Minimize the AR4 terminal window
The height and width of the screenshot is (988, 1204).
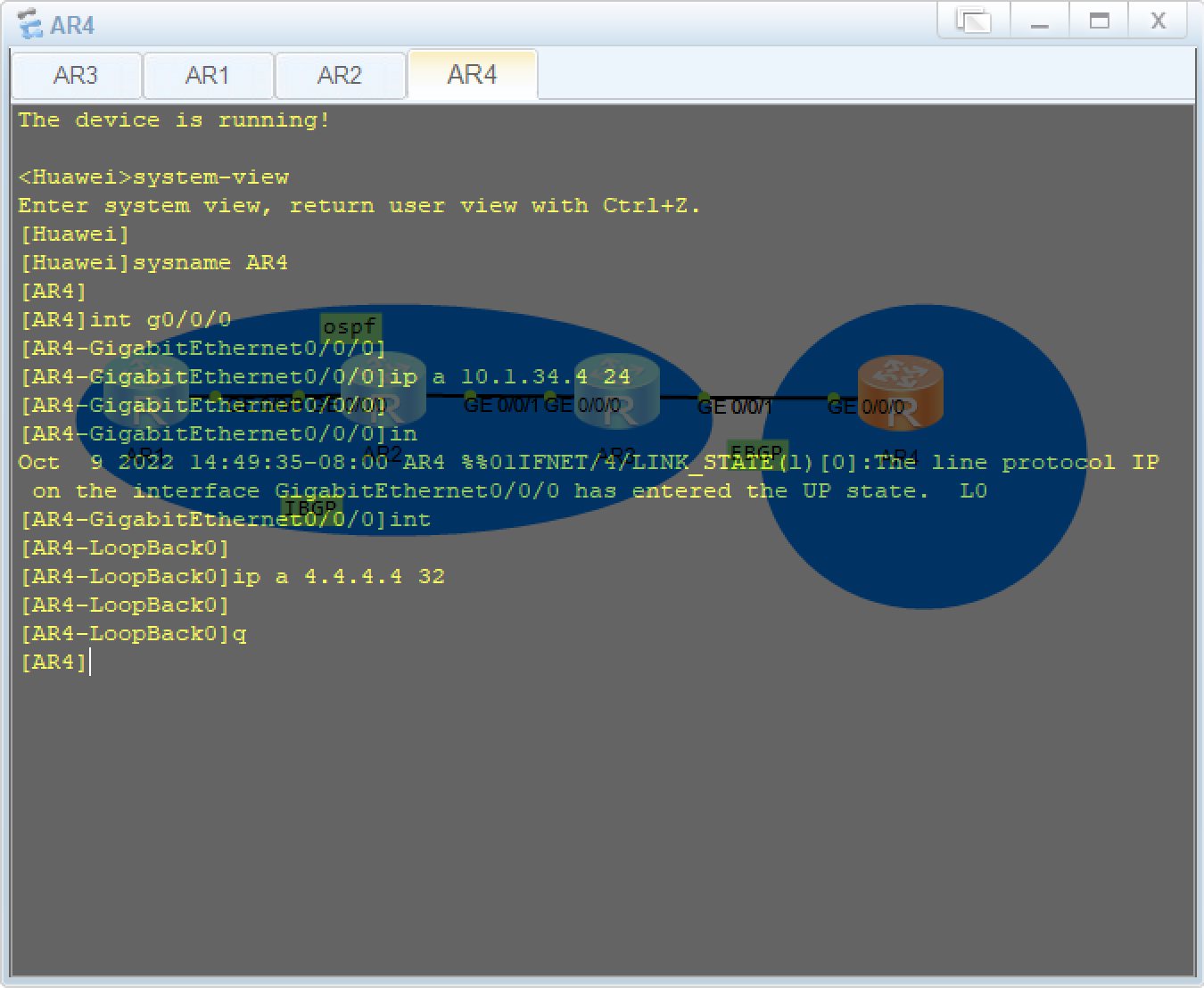click(1039, 21)
